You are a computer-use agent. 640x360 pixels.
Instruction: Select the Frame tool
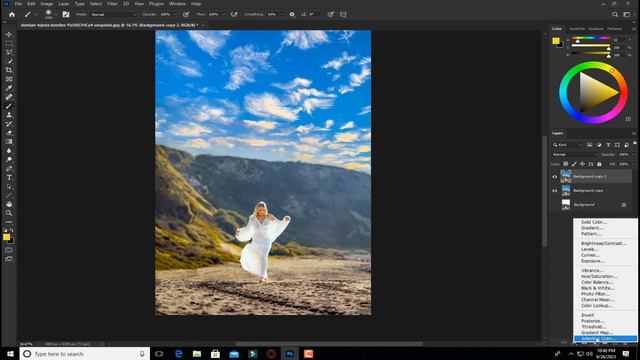pyautogui.click(x=9, y=79)
